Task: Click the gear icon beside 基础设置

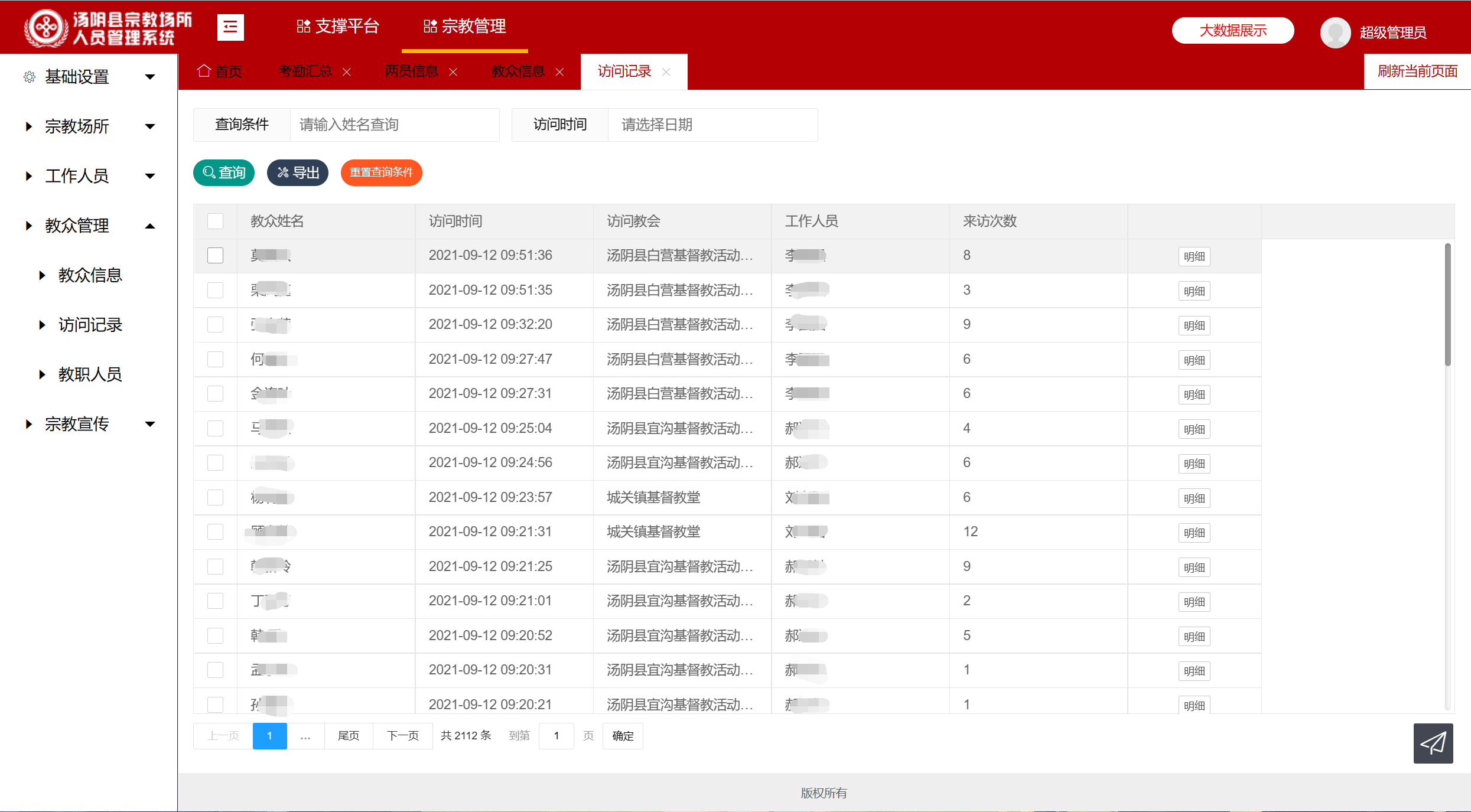Action: tap(29, 77)
